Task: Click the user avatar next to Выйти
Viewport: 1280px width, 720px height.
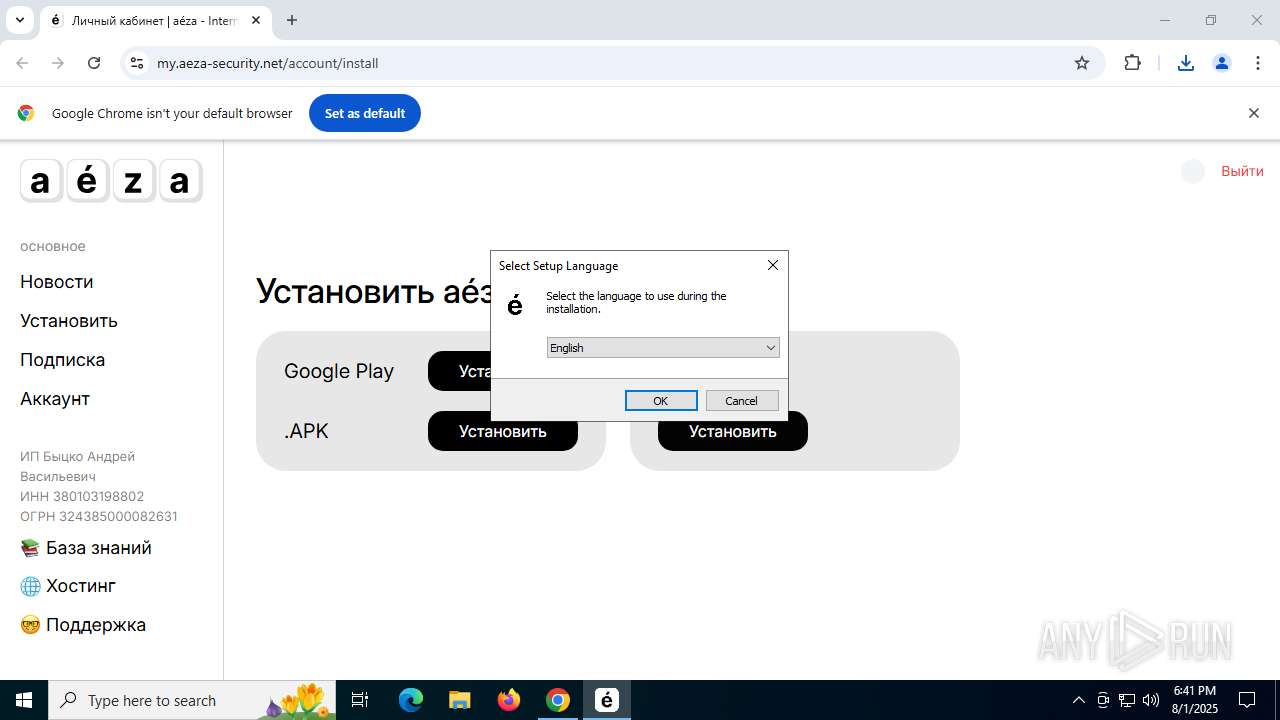Action: tap(1193, 171)
